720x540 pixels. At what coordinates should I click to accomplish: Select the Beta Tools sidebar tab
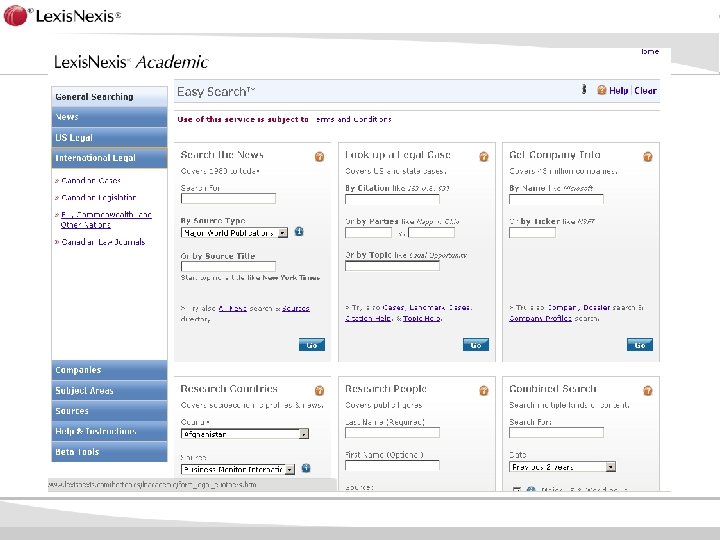109,452
